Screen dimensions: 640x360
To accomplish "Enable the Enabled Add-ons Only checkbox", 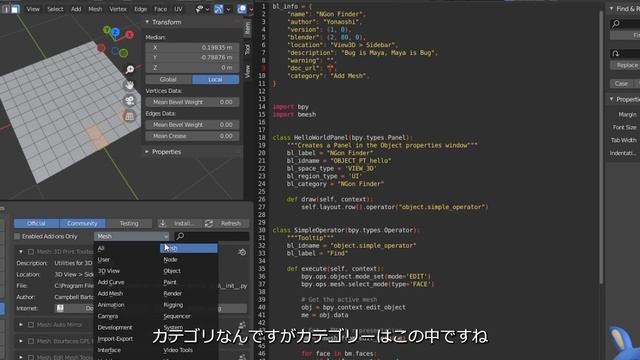I will tap(17, 236).
